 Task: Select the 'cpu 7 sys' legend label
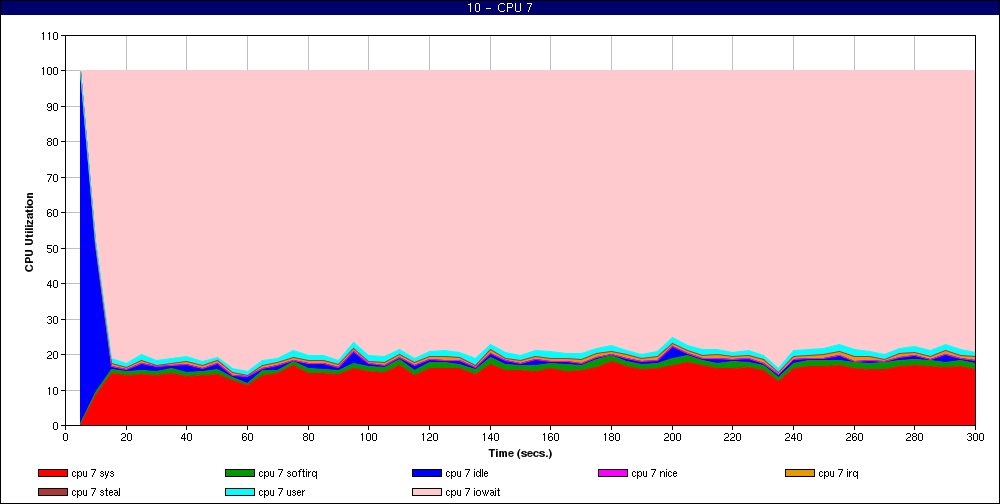pyautogui.click(x=93, y=473)
